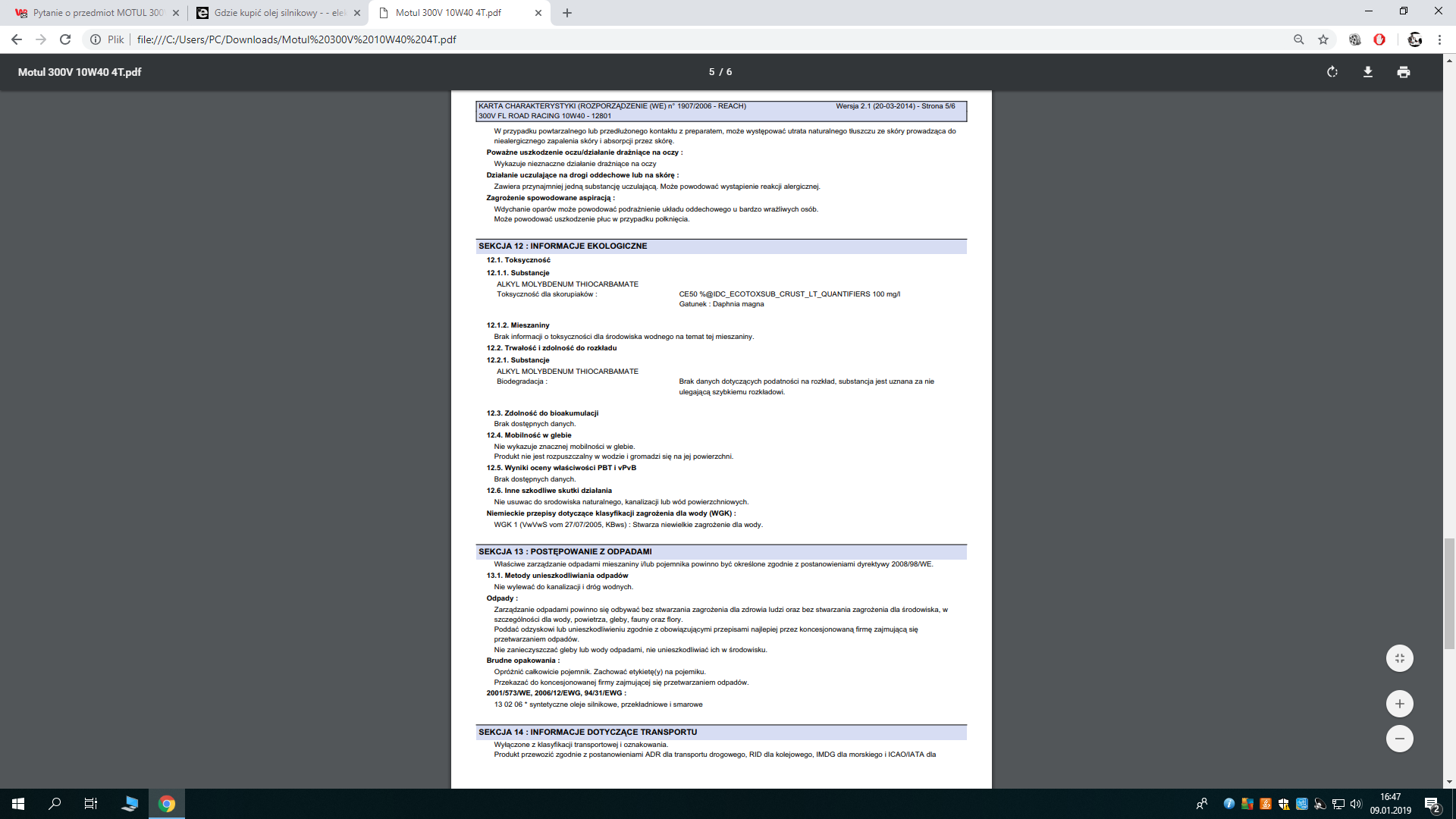1456x819 pixels.
Task: Download the PDF file
Action: click(1368, 72)
